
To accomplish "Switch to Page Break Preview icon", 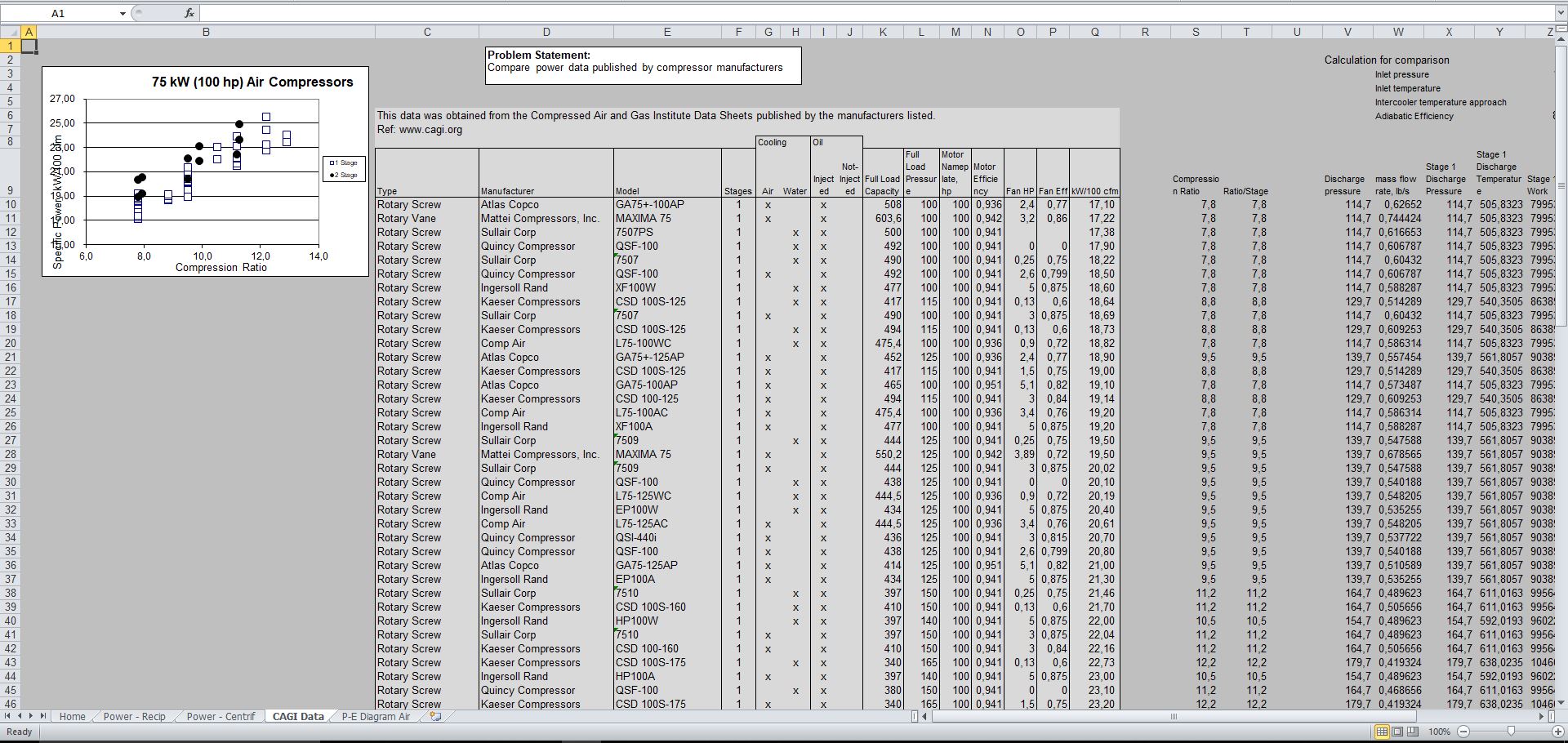I will coord(1413,732).
